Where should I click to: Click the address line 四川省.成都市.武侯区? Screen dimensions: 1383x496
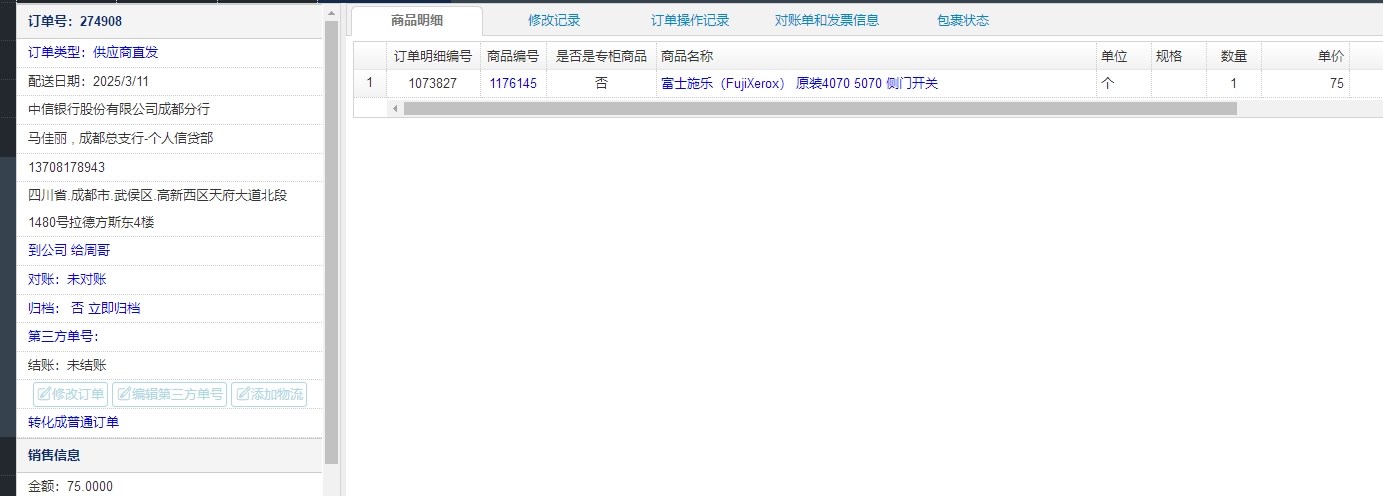[158, 195]
